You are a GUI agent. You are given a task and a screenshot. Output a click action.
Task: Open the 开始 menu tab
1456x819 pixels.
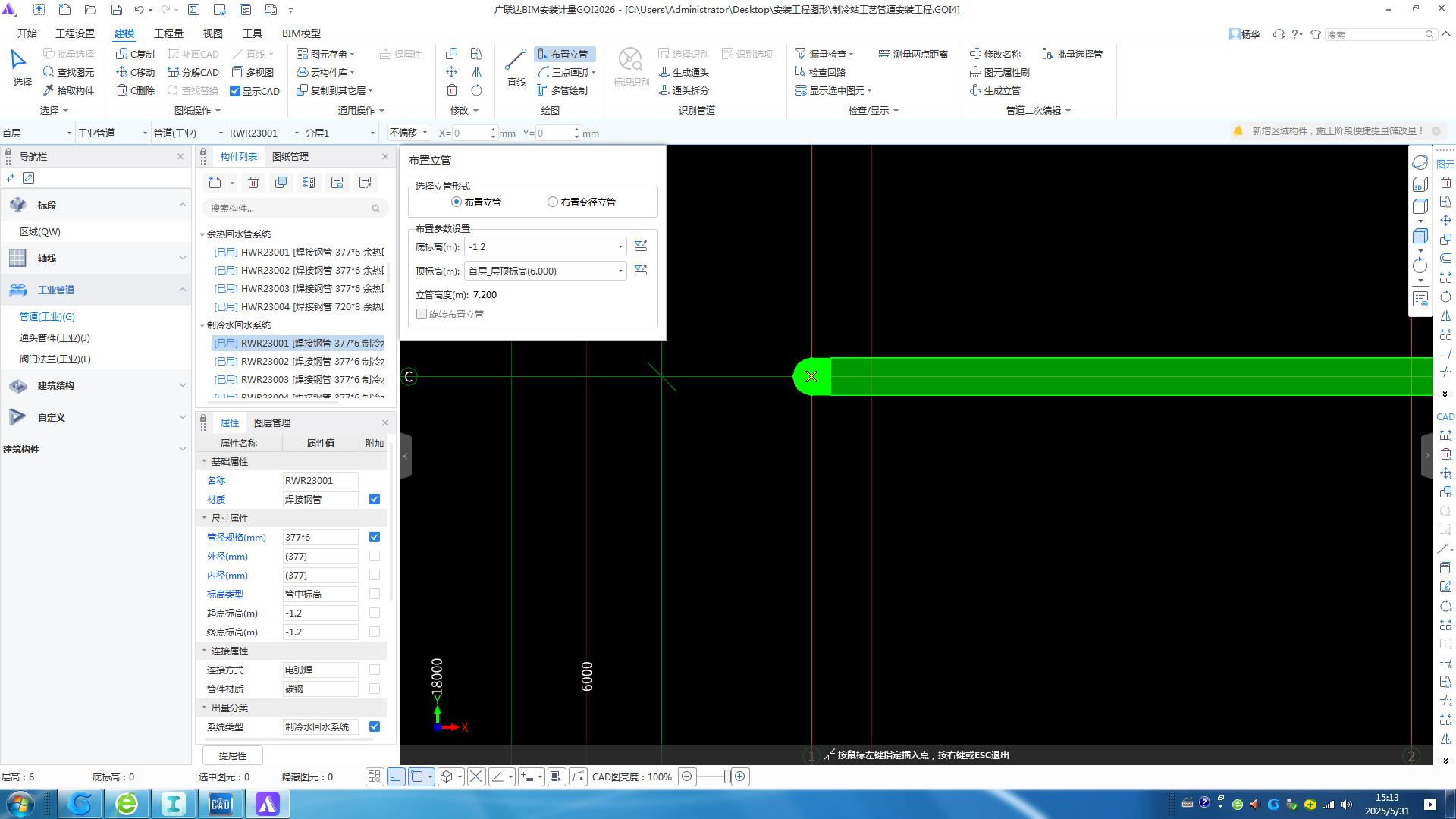click(27, 33)
